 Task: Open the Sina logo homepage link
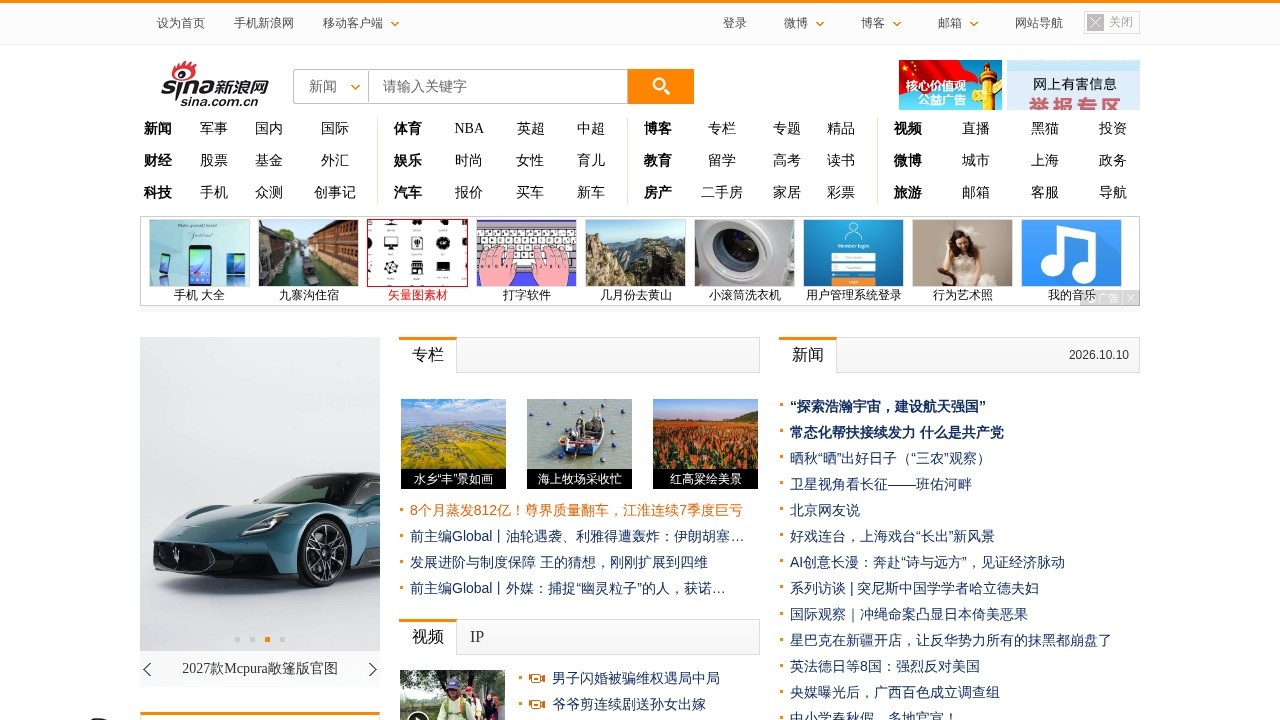[x=215, y=84]
